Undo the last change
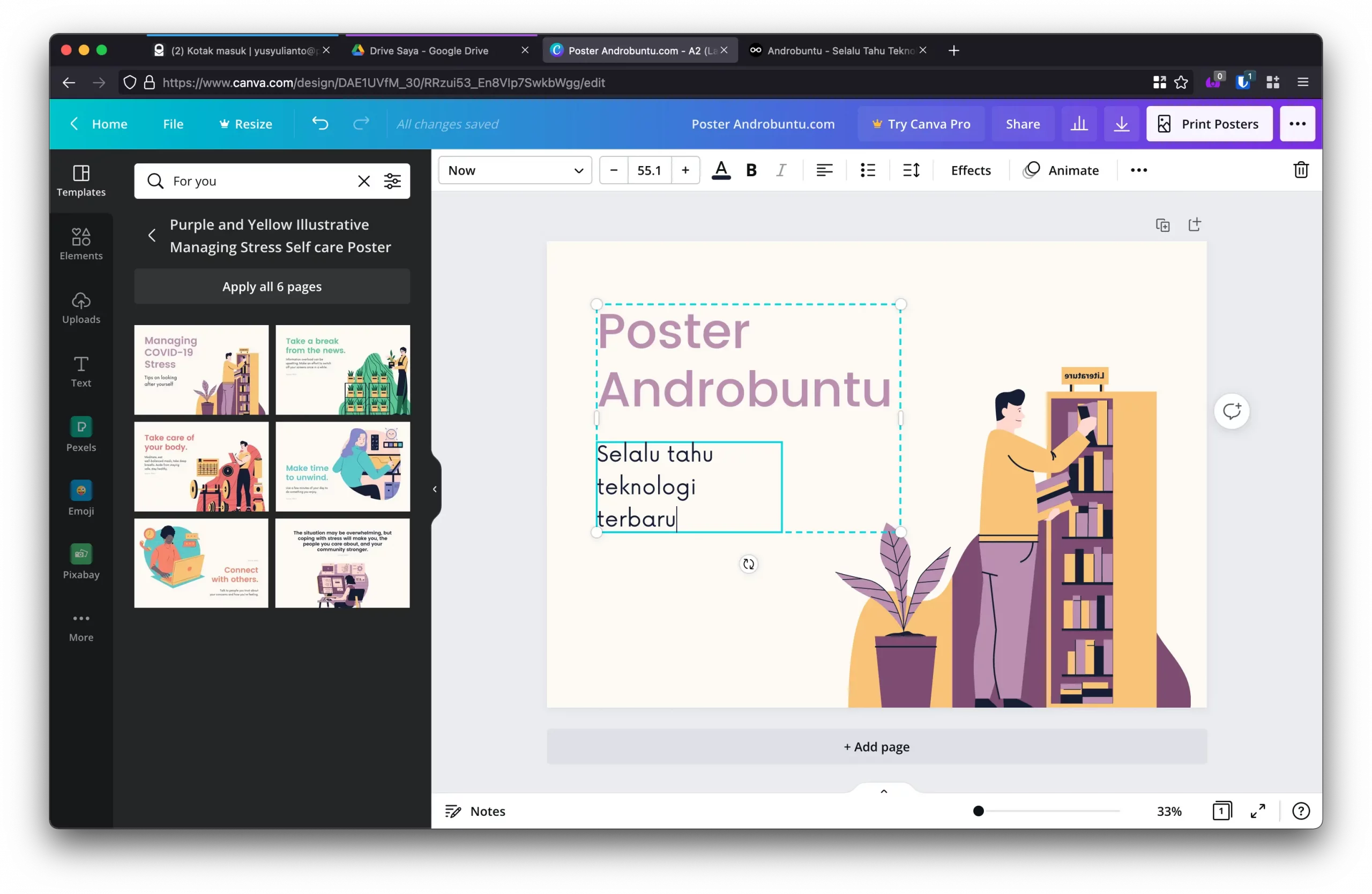Image resolution: width=1372 pixels, height=894 pixels. point(320,124)
